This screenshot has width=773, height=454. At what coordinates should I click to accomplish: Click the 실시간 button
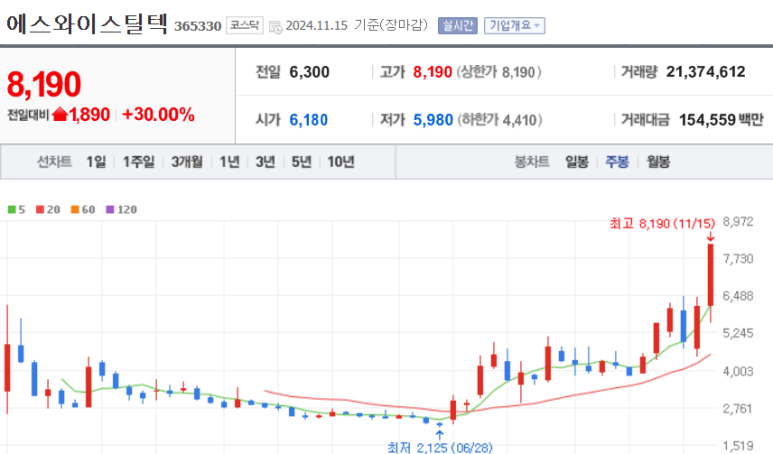click(457, 25)
